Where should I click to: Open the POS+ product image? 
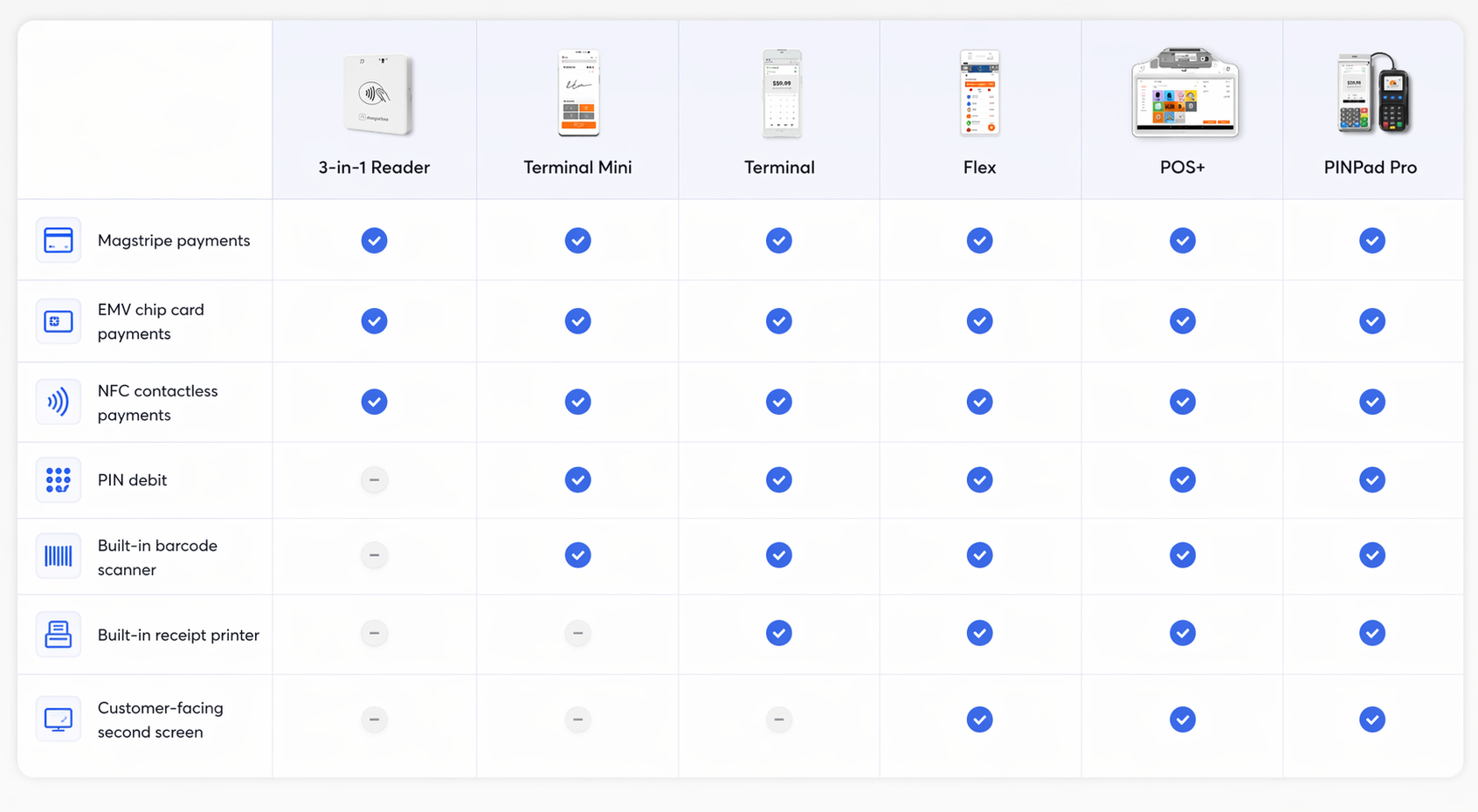1184,93
